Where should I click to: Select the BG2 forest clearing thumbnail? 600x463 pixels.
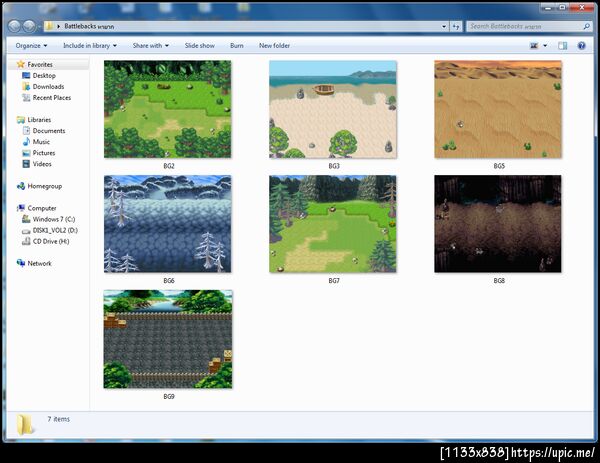click(168, 109)
